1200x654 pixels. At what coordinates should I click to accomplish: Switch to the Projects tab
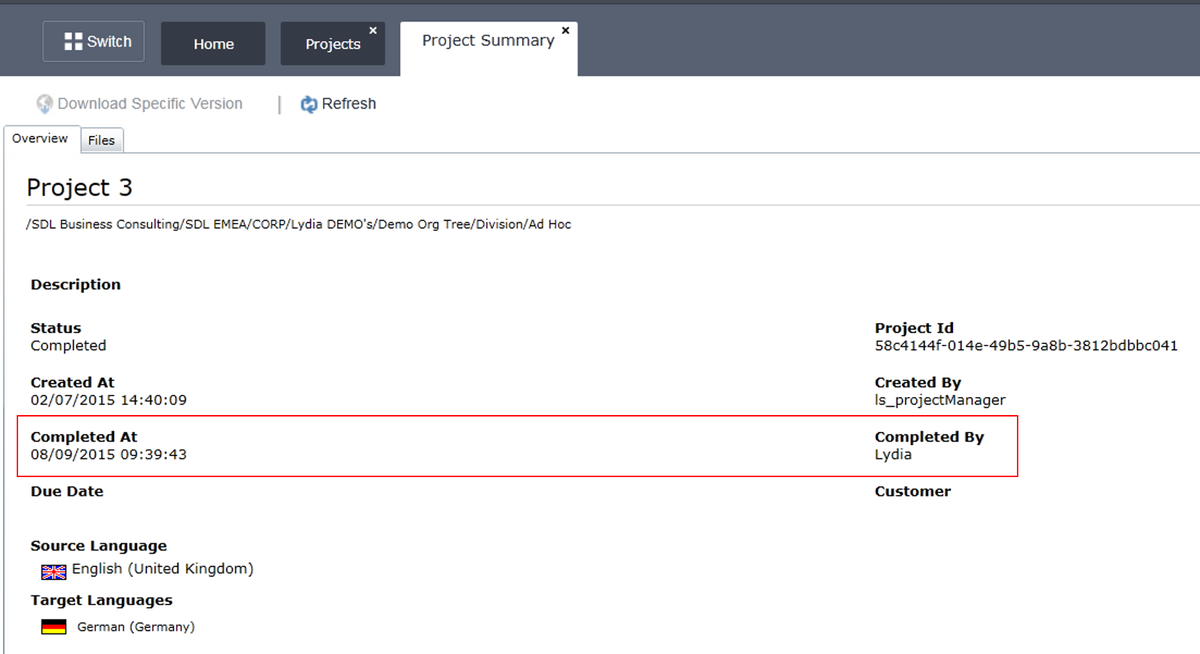333,44
